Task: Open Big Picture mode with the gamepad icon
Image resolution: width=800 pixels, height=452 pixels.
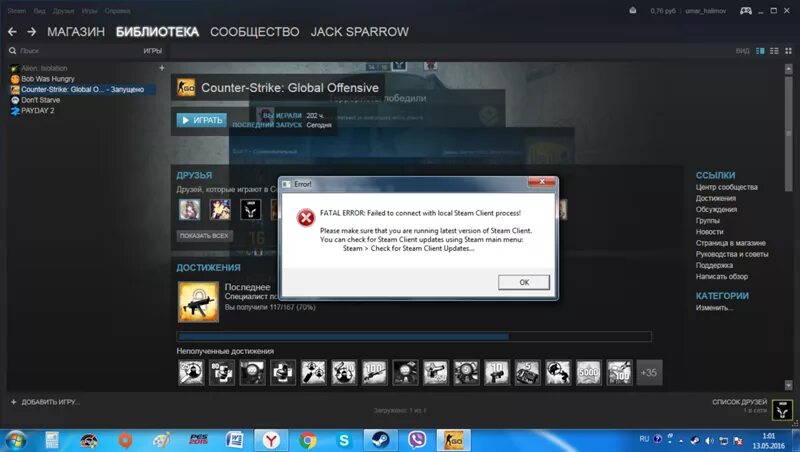Action: pos(745,11)
